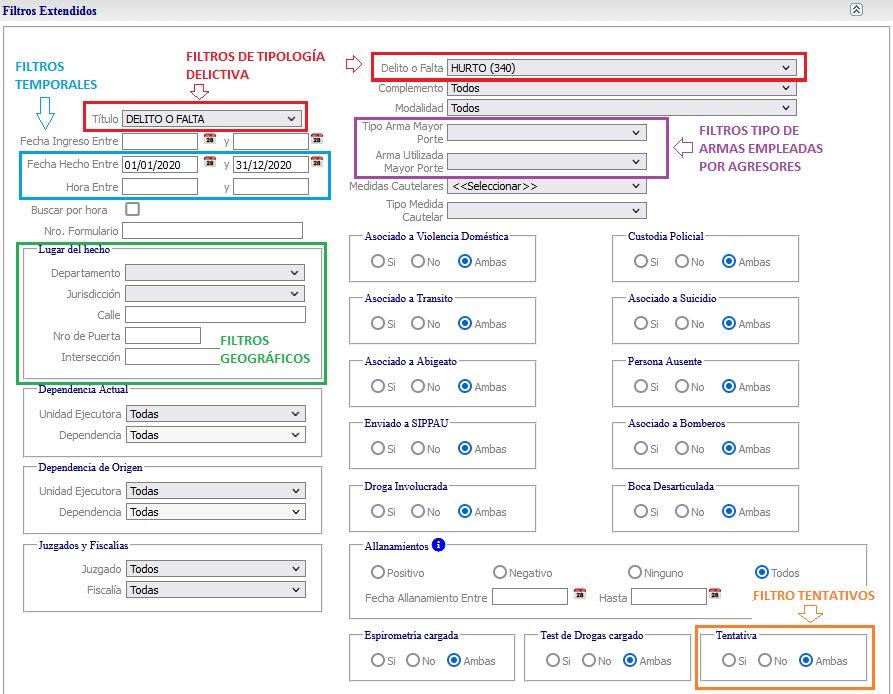The image size is (893, 694).
Task: Open calendar for Allanamiento Hasta date
Action: pyautogui.click(x=715, y=595)
